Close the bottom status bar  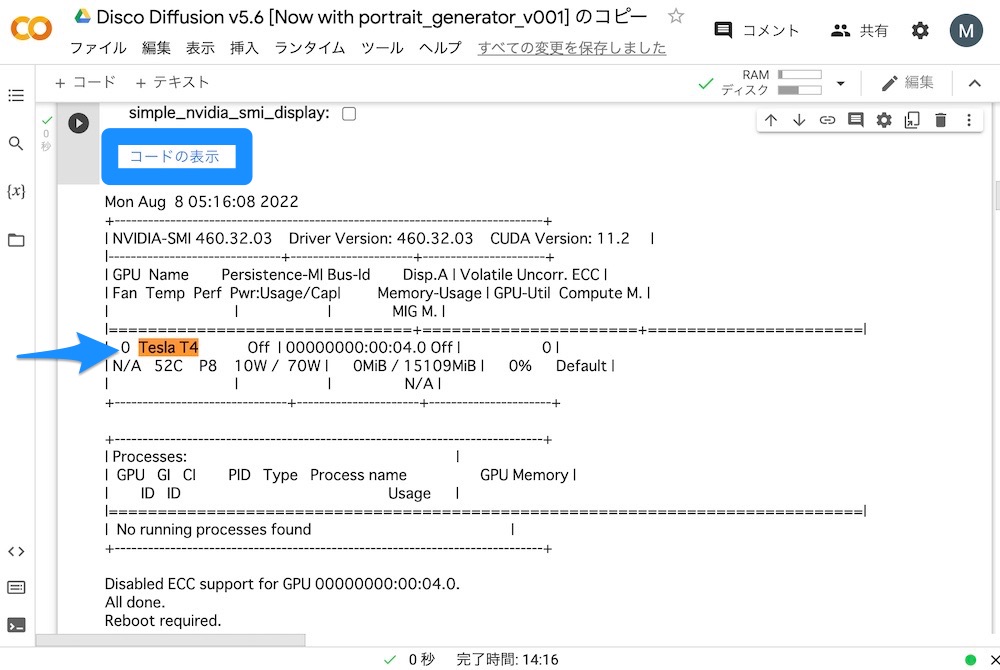pyautogui.click(x=994, y=660)
